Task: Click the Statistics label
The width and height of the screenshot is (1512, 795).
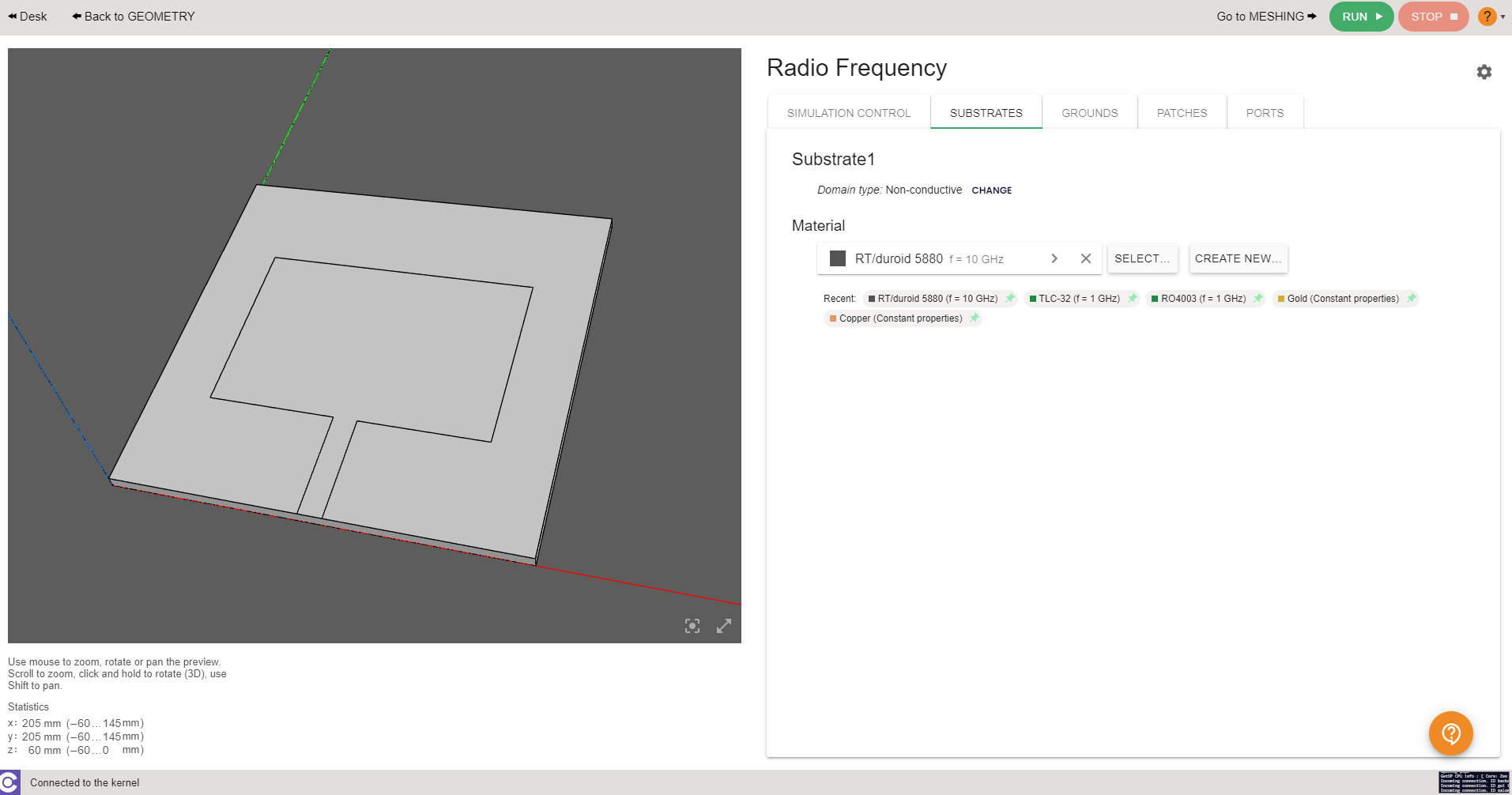Action: click(x=28, y=707)
